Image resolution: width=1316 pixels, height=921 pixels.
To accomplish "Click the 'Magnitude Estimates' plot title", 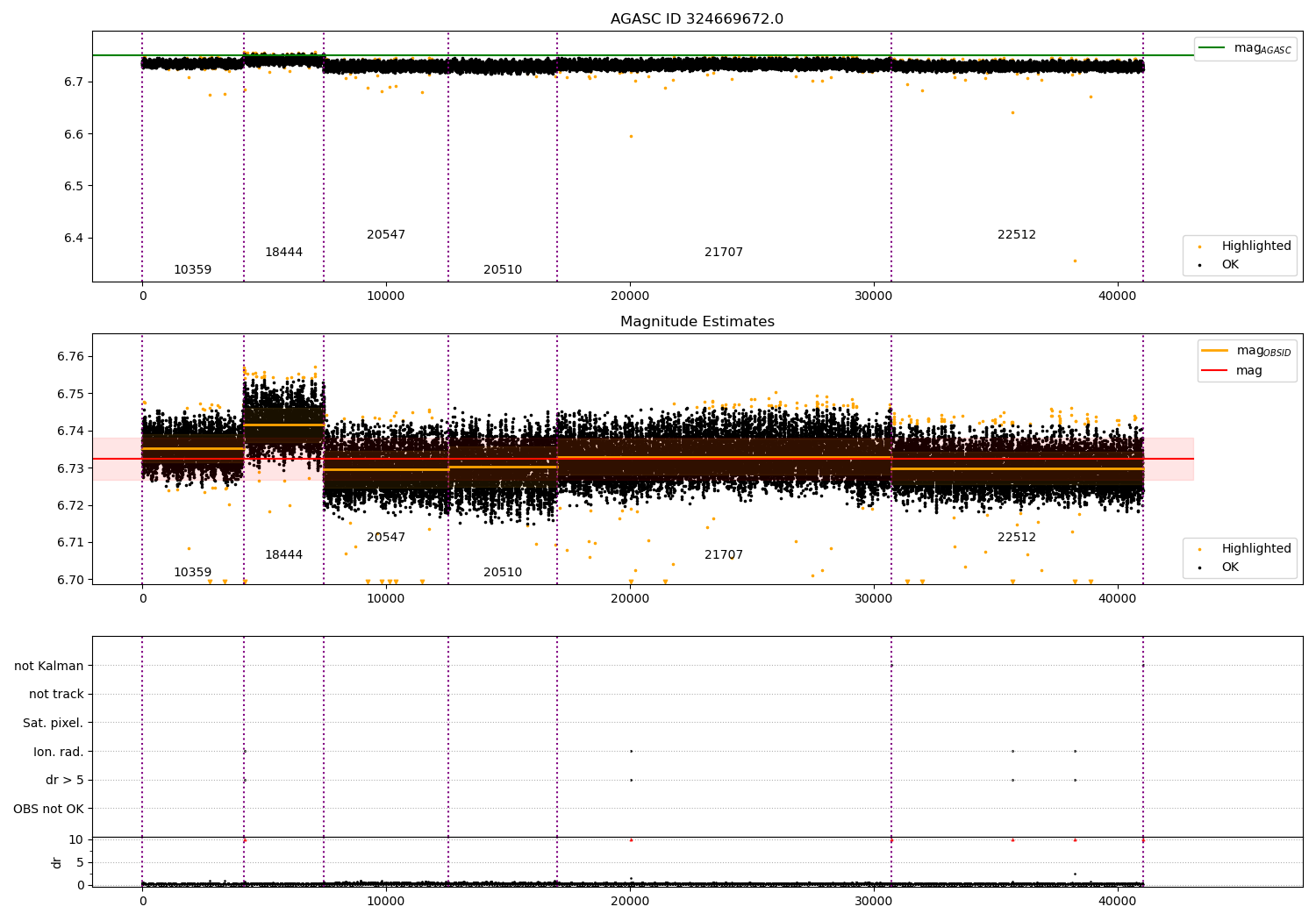I will point(697,322).
